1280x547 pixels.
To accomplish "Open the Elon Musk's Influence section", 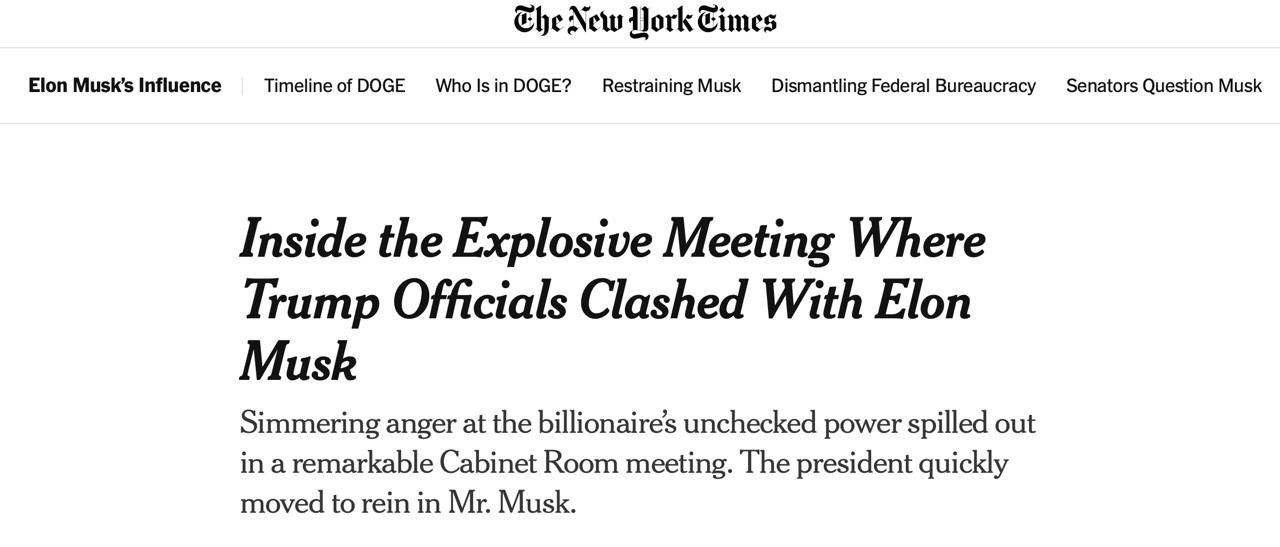I will pyautogui.click(x=125, y=86).
